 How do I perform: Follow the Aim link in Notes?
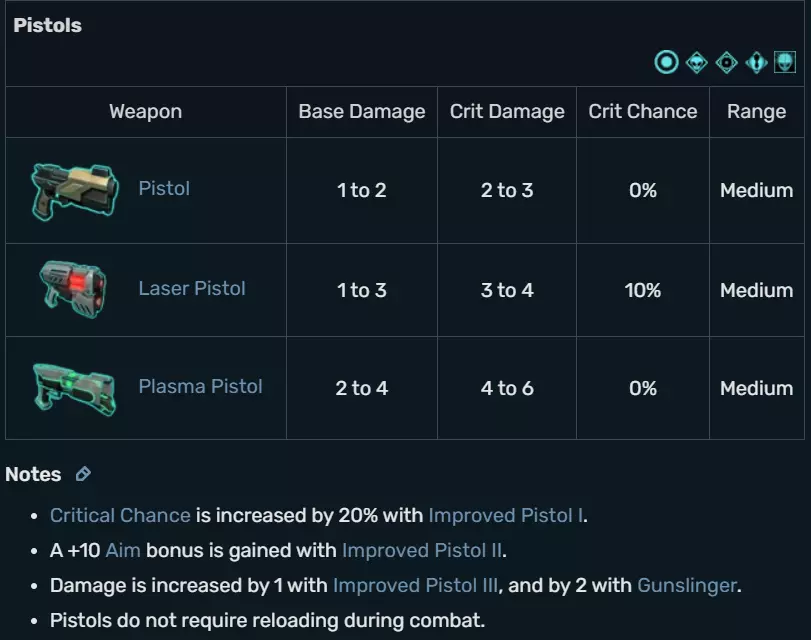(123, 550)
